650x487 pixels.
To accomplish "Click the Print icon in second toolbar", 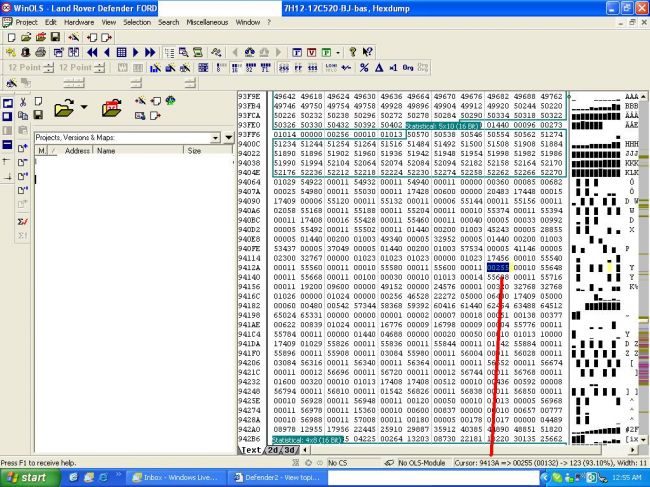I will coord(40,53).
